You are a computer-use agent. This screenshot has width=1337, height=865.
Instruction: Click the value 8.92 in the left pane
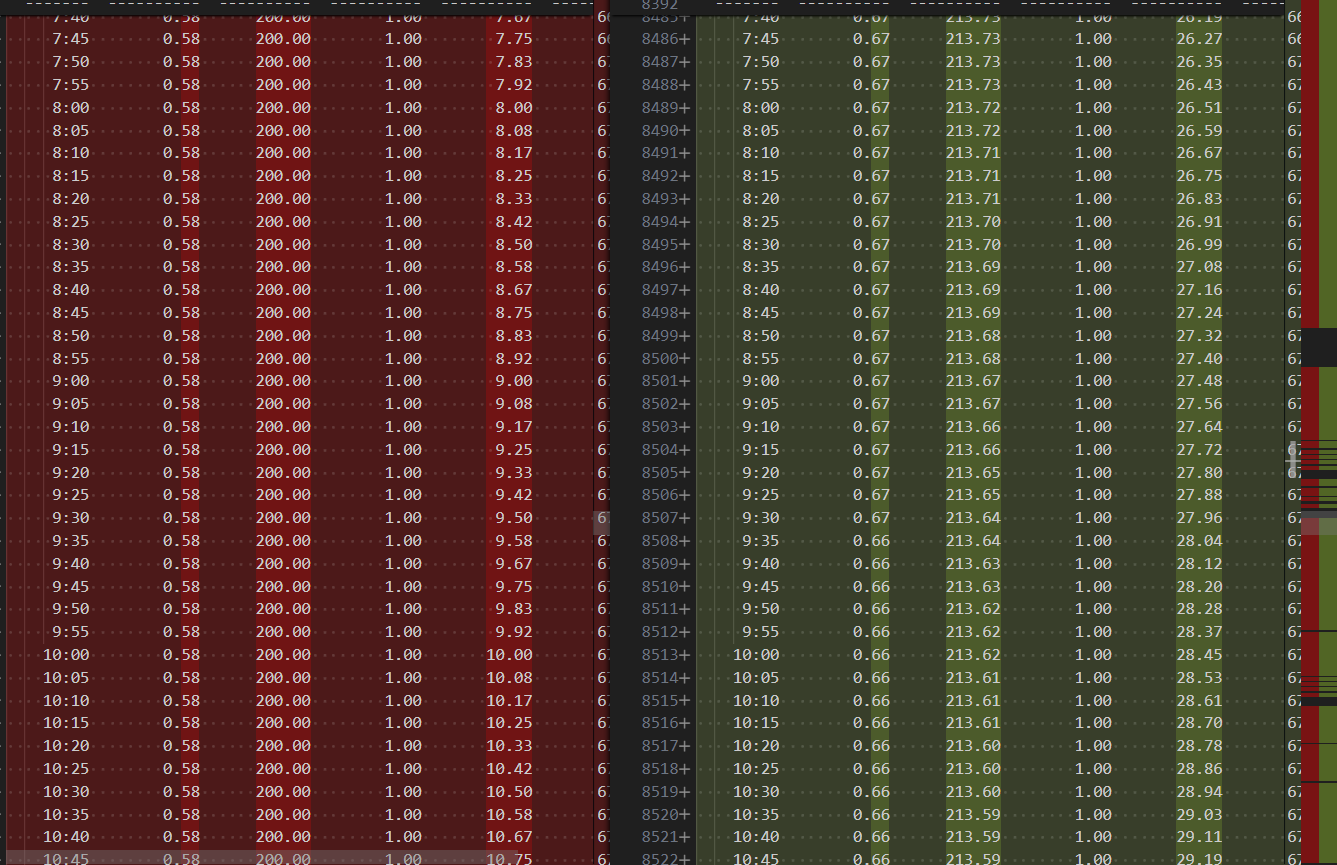pos(514,358)
